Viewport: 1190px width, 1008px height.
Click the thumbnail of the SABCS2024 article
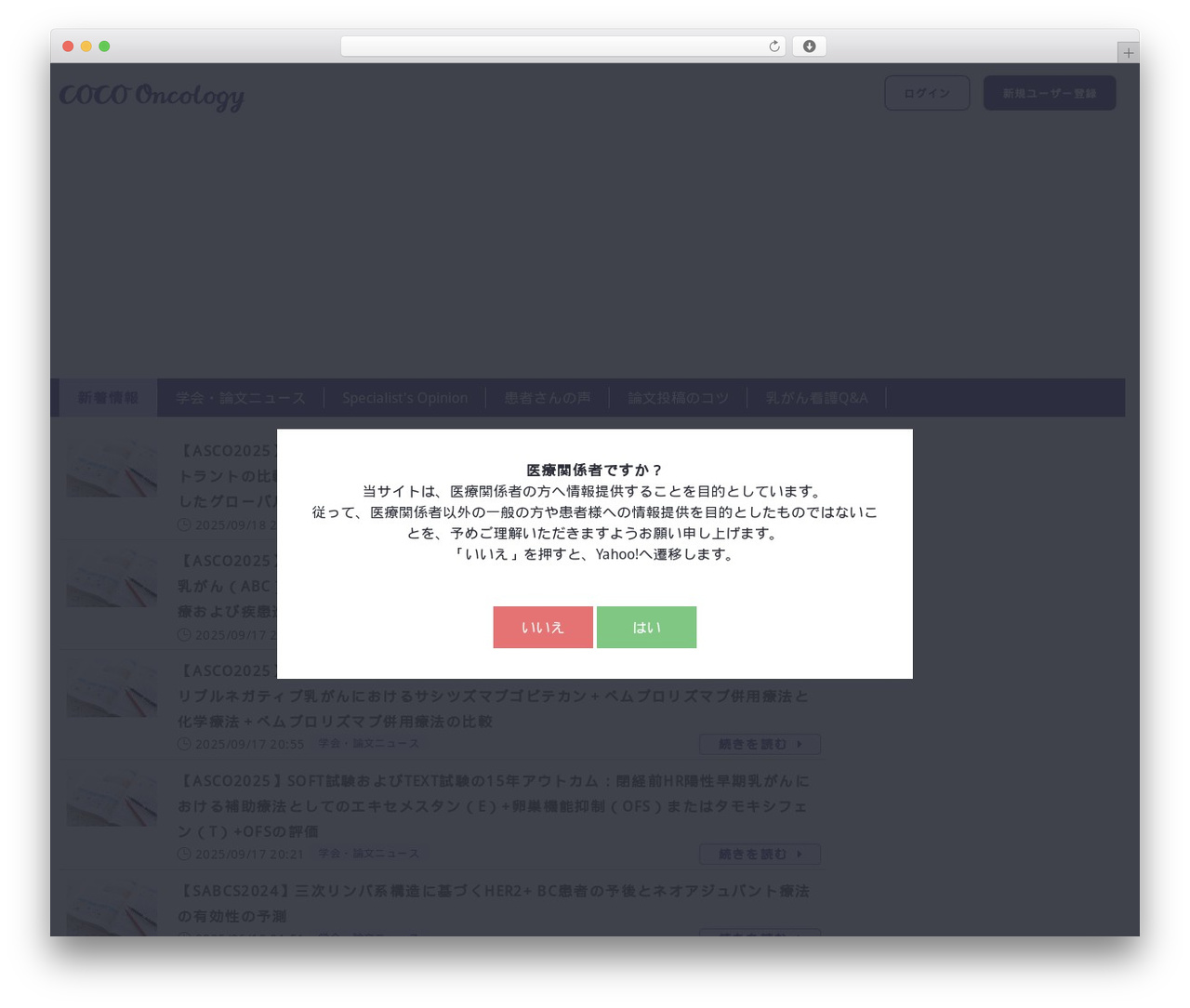[x=112, y=908]
